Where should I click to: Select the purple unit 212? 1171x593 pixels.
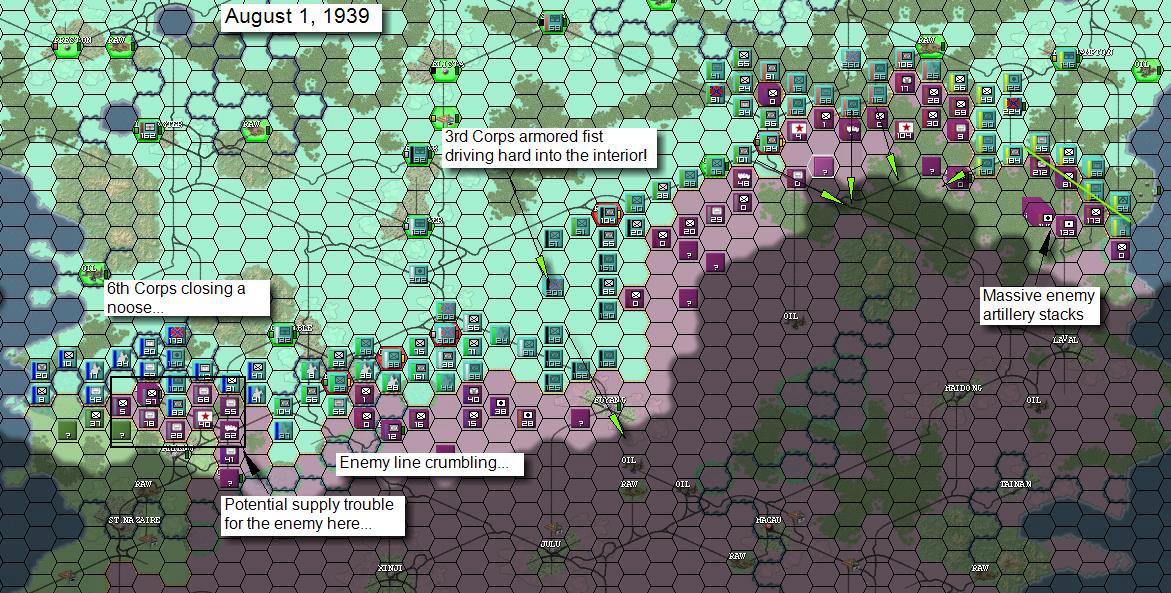[1039, 167]
